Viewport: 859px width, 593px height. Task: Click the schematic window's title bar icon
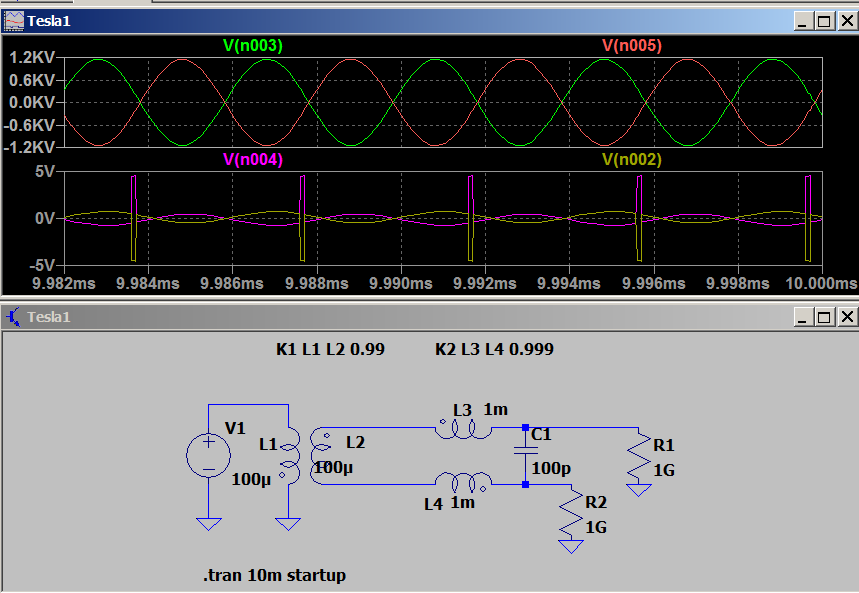(x=13, y=317)
